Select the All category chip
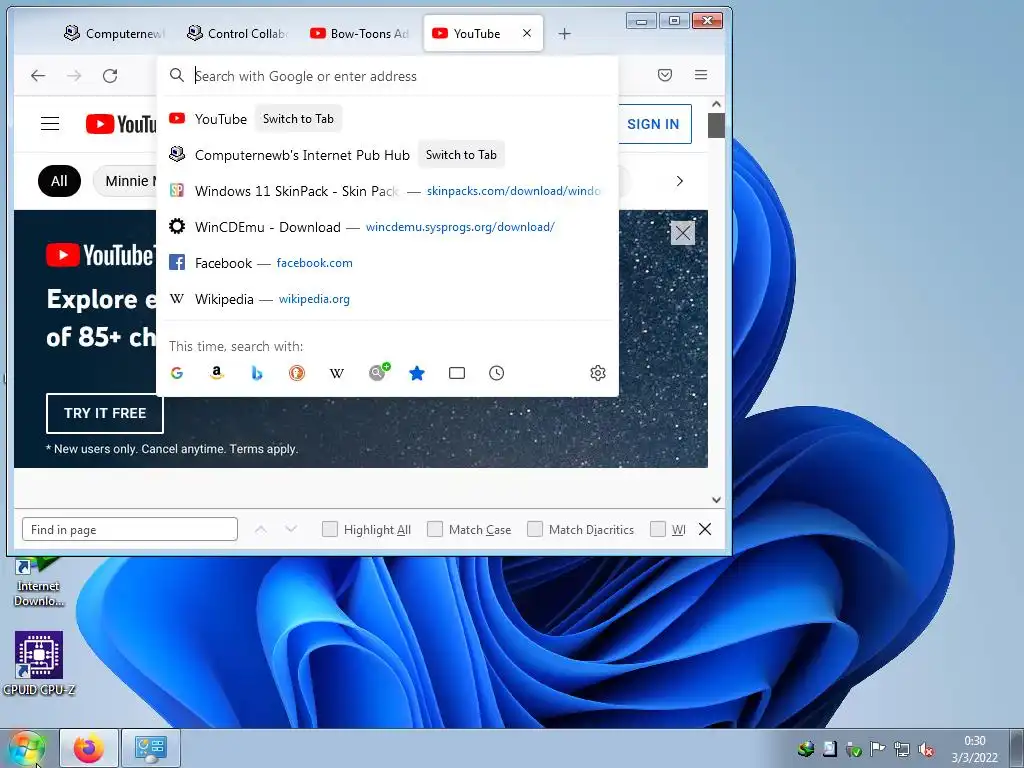1024x768 pixels. point(59,181)
